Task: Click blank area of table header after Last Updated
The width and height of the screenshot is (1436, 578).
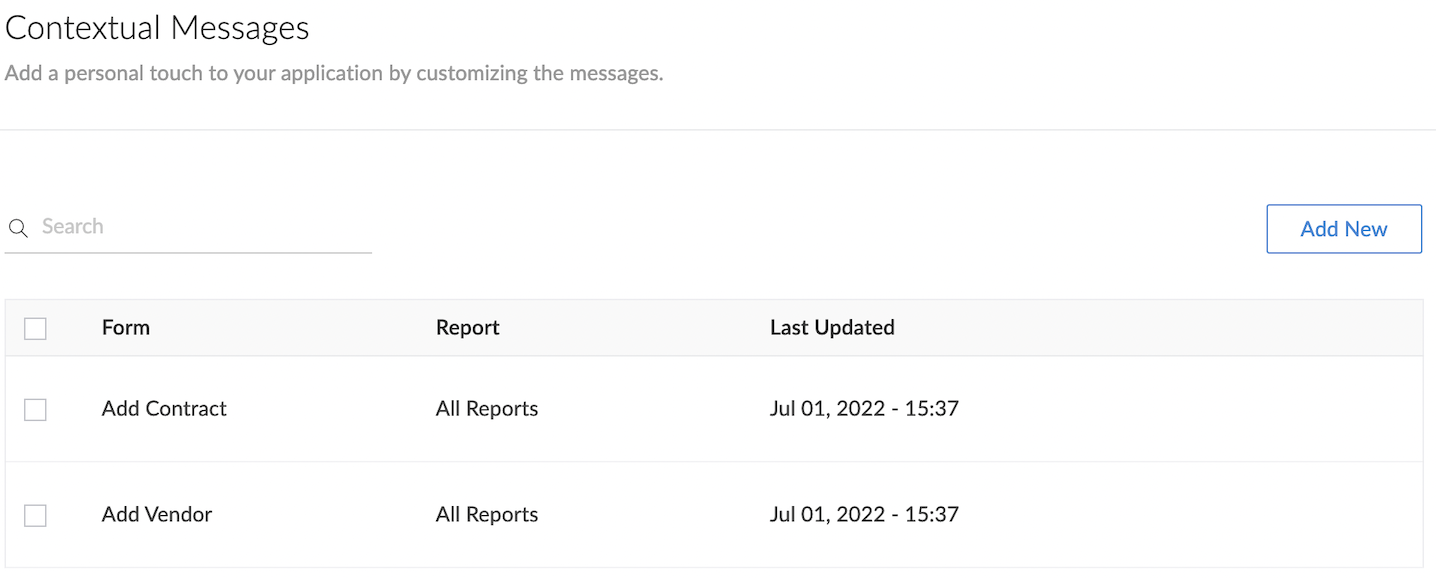Action: pos(1160,328)
